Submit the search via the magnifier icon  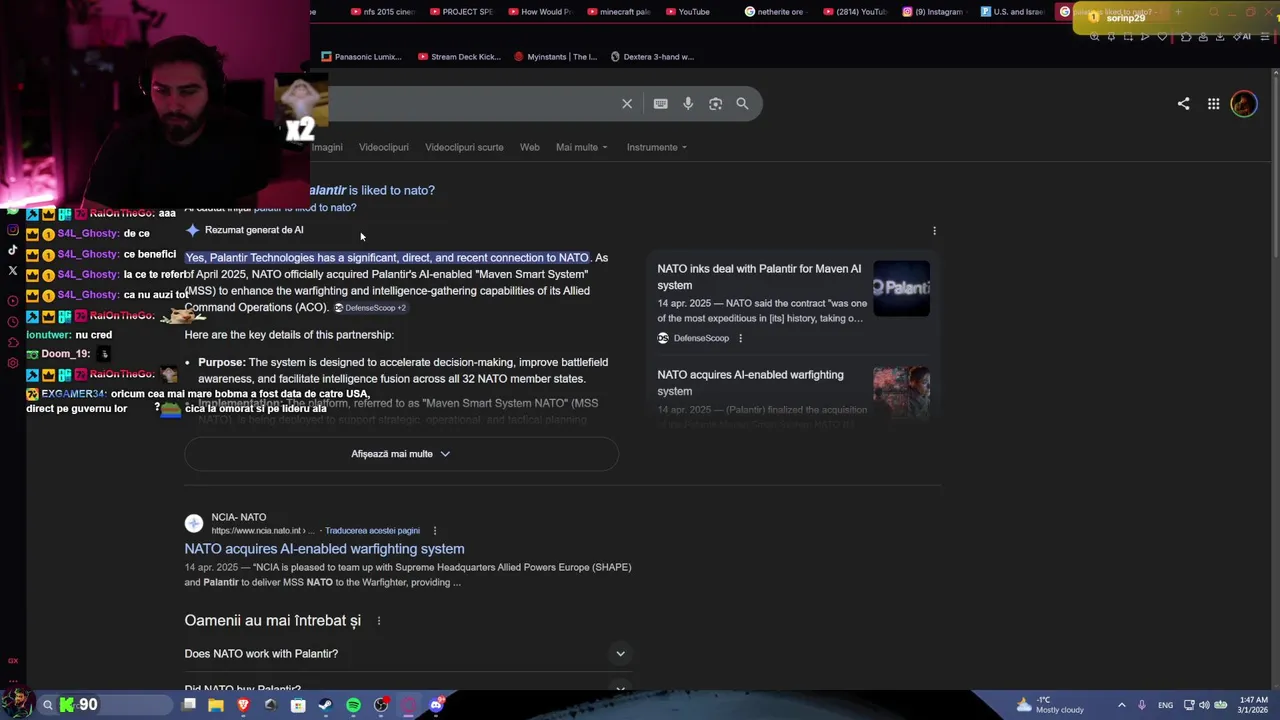(x=742, y=103)
